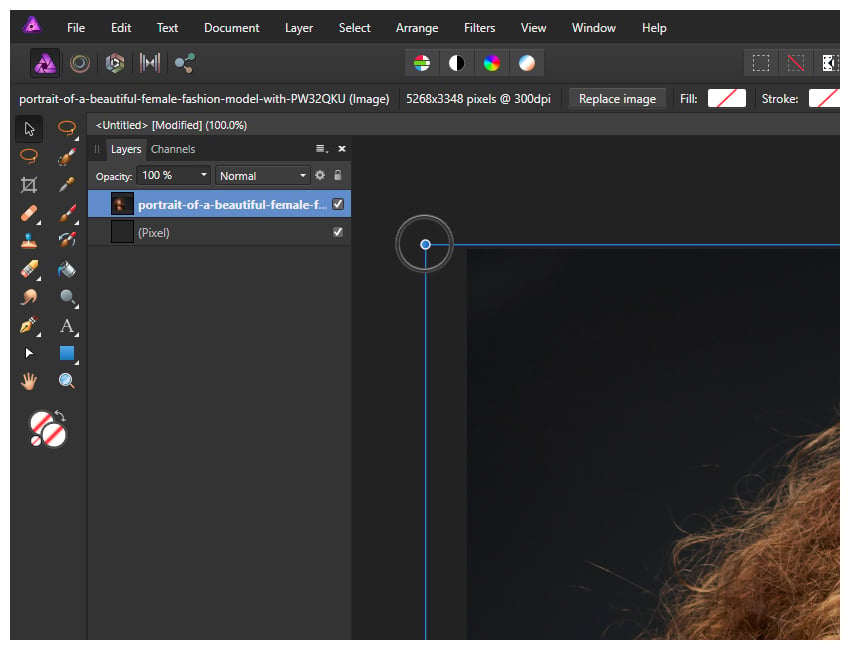Screen dimensions: 850x650
Task: Click the Affinity Photo app logo
Action: point(33,25)
